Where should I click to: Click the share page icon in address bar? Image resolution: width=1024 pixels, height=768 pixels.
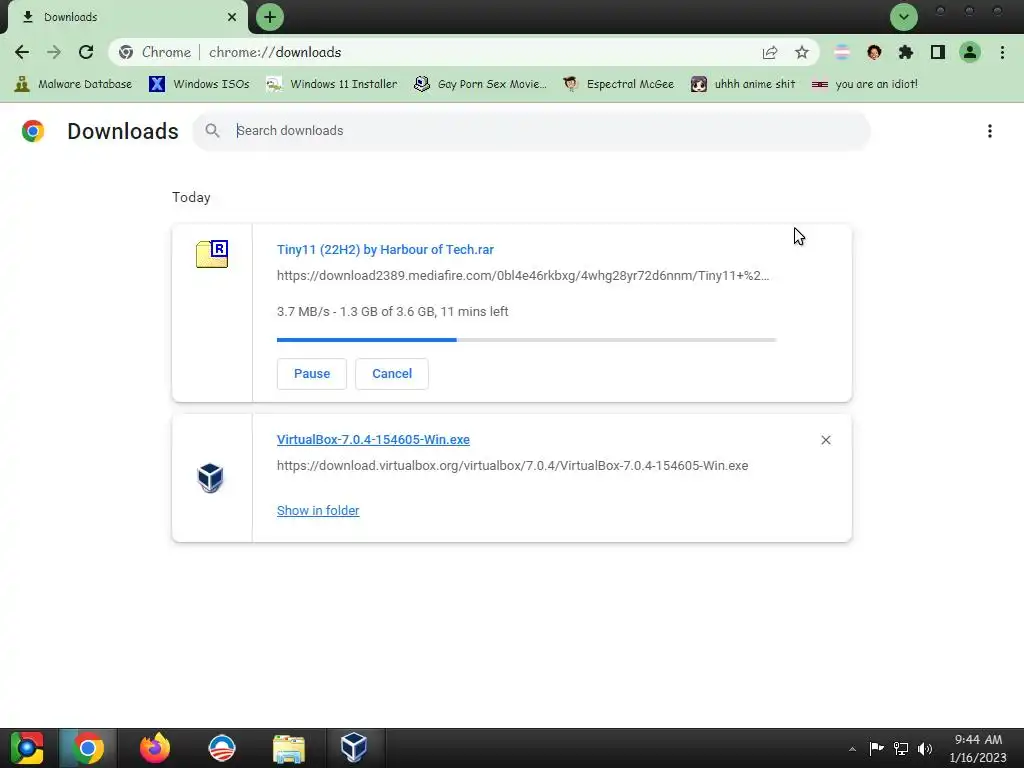coord(770,52)
